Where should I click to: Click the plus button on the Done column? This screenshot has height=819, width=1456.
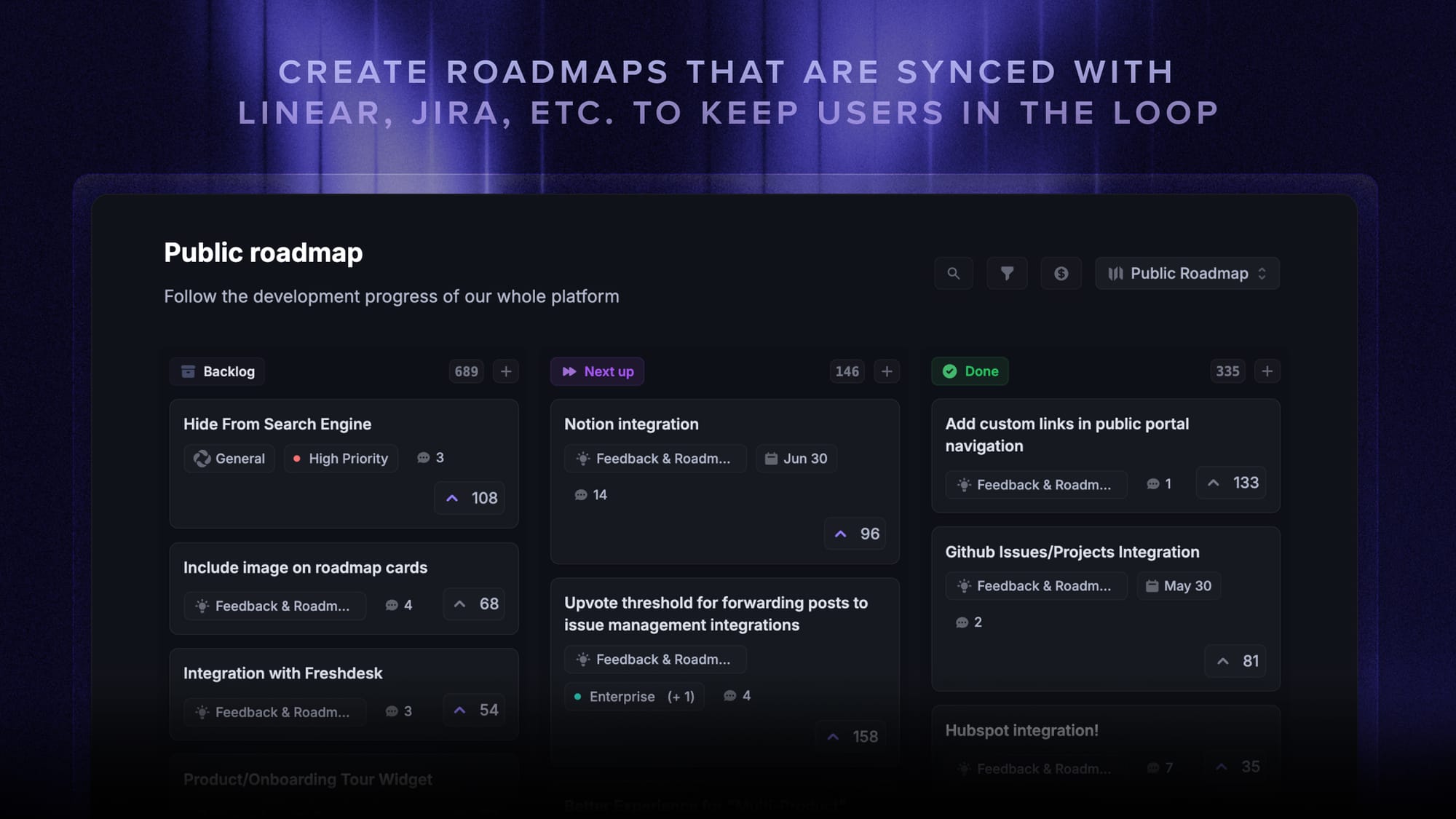(1267, 371)
